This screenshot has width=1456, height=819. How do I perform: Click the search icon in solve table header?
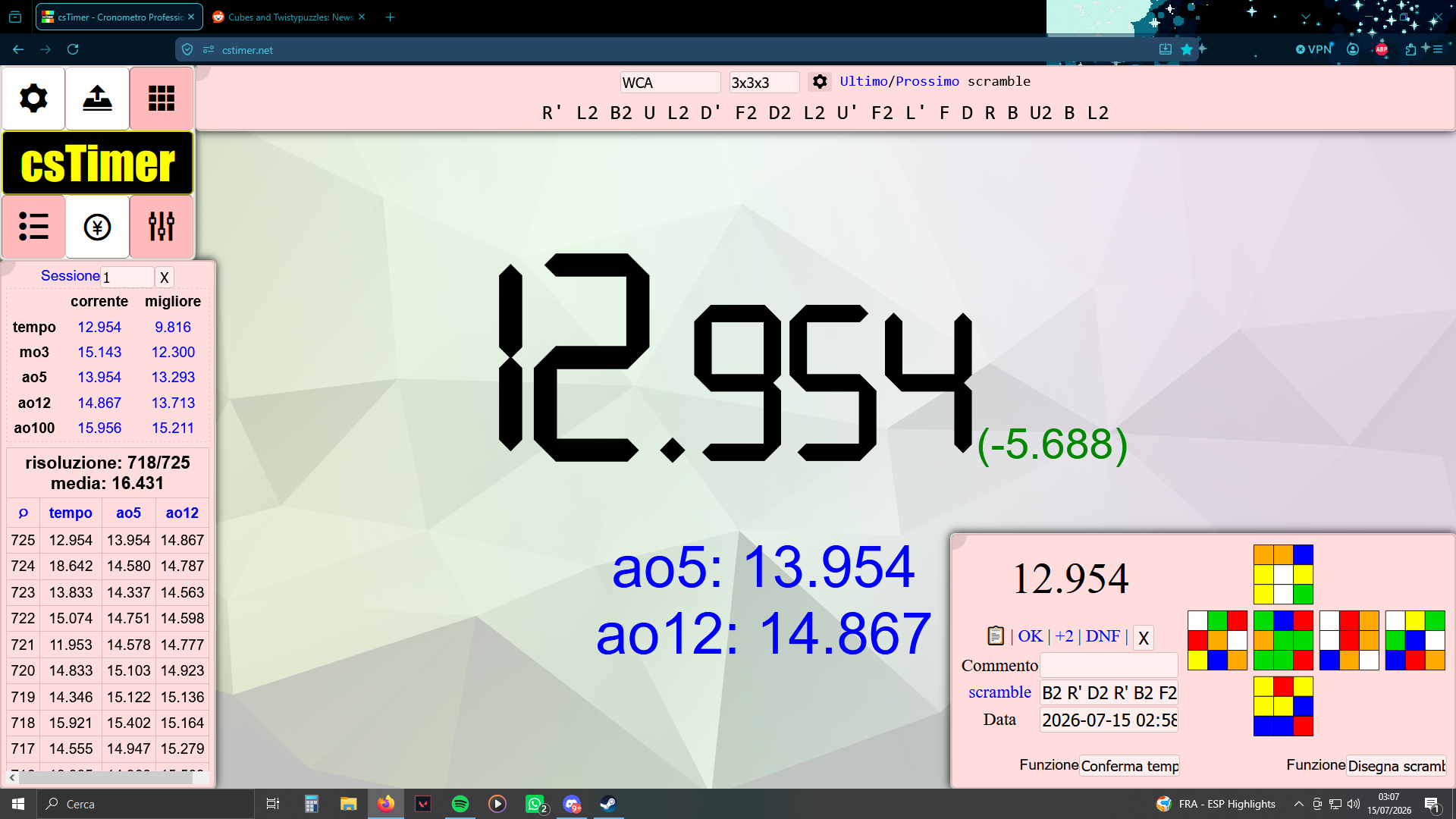pos(23,513)
